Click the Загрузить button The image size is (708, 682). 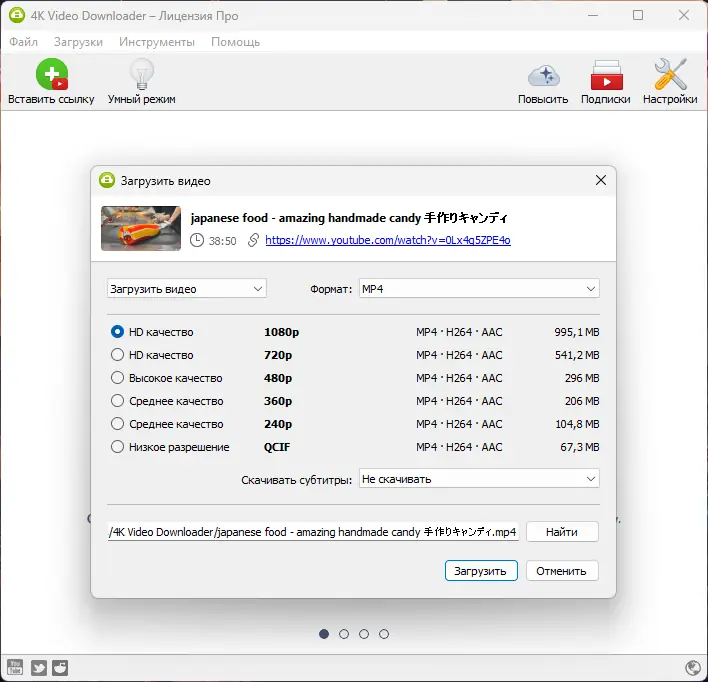coord(481,571)
